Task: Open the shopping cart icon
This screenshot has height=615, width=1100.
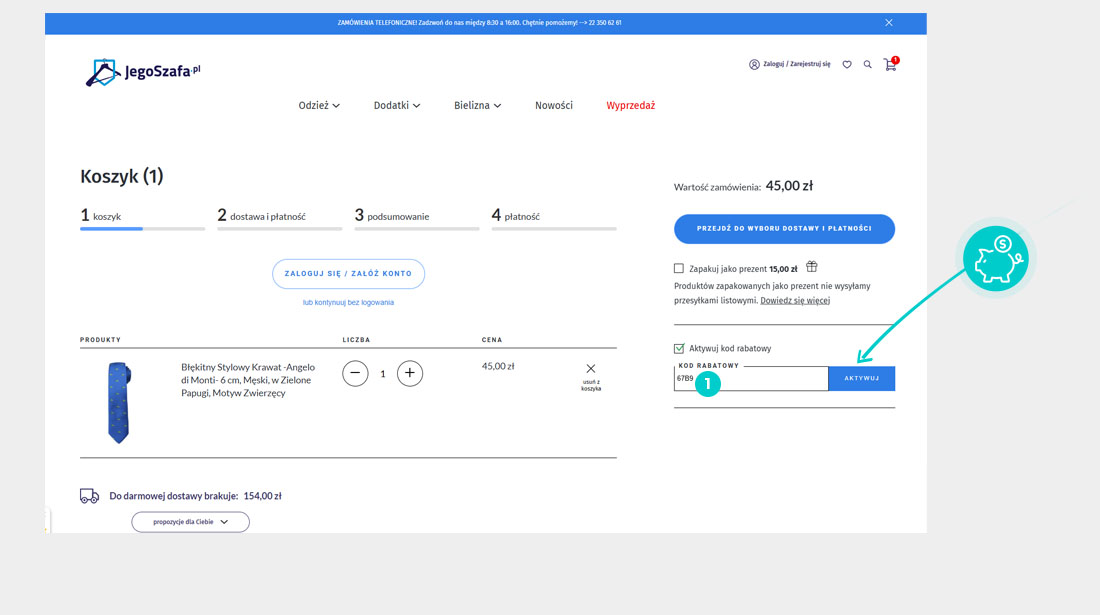Action: point(890,64)
